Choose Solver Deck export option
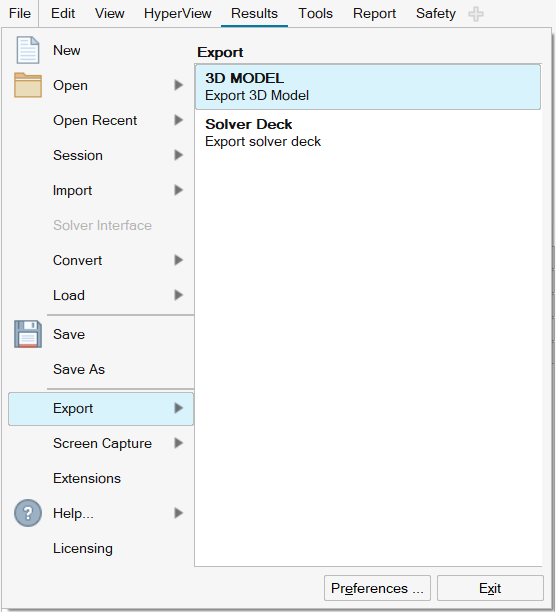Image resolution: width=556 pixels, height=612 pixels. [x=368, y=133]
